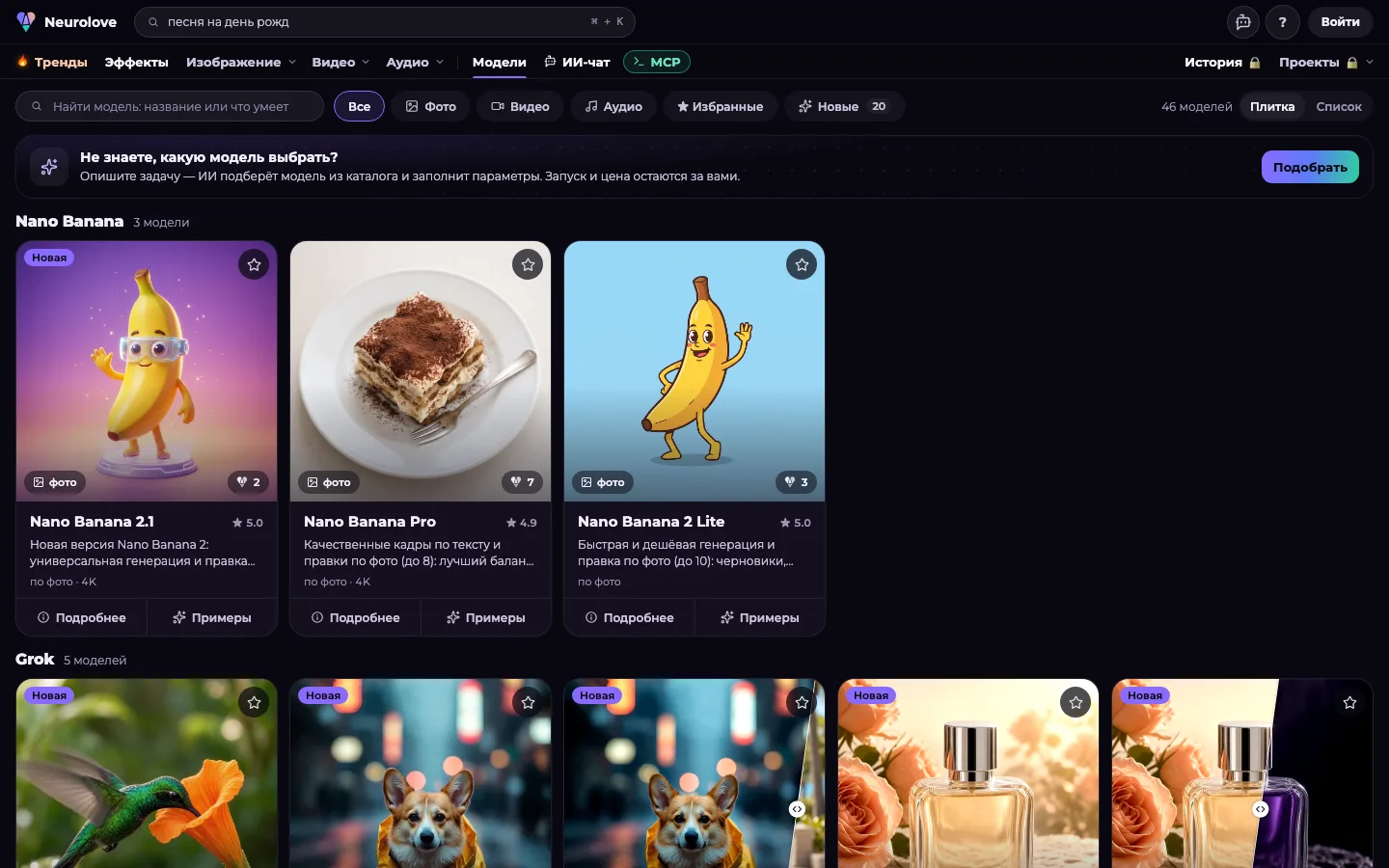Click the sparkle icon in model picker banner
Screen dimensions: 1389x868
(49, 167)
